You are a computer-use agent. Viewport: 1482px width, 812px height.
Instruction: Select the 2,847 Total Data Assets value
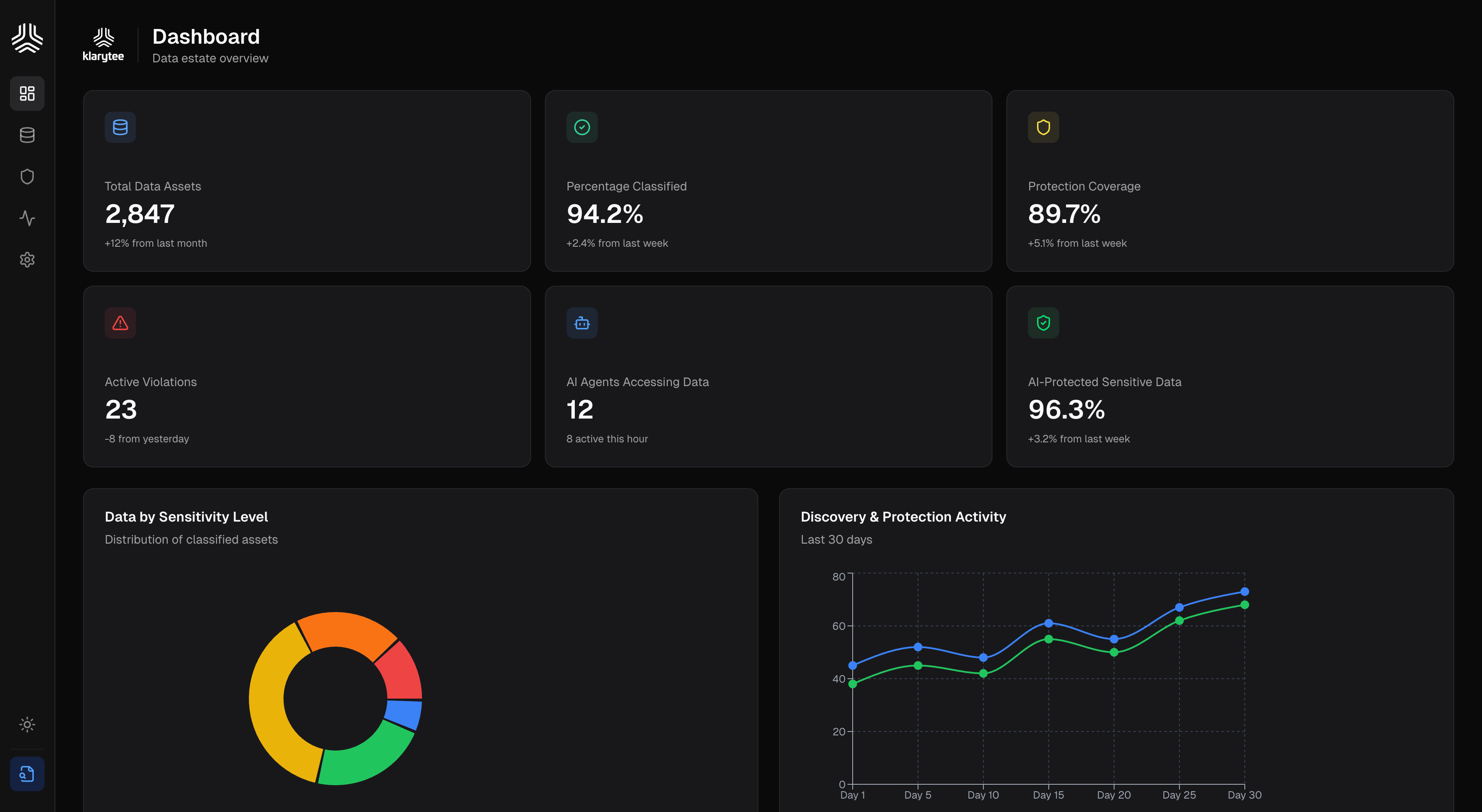pos(140,214)
